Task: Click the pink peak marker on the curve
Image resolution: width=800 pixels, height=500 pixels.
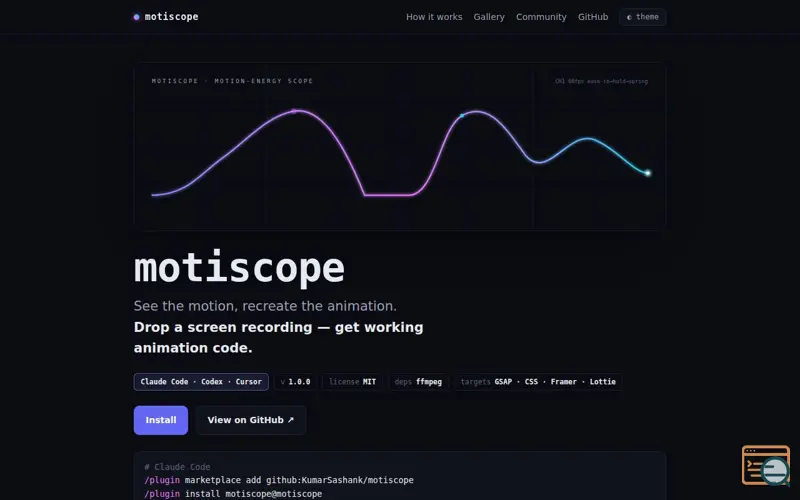Action: (x=294, y=110)
